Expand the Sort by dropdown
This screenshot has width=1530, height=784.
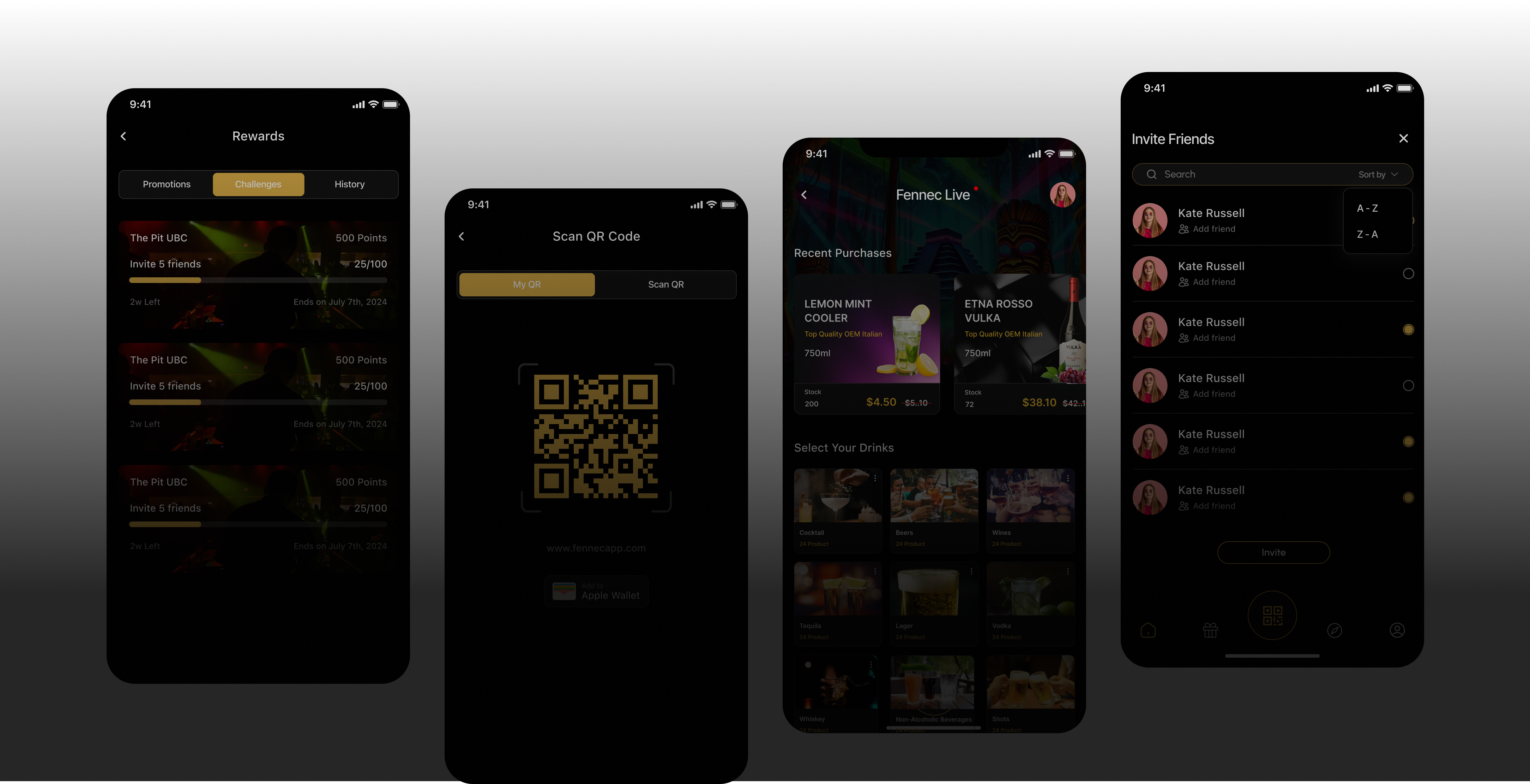1378,175
